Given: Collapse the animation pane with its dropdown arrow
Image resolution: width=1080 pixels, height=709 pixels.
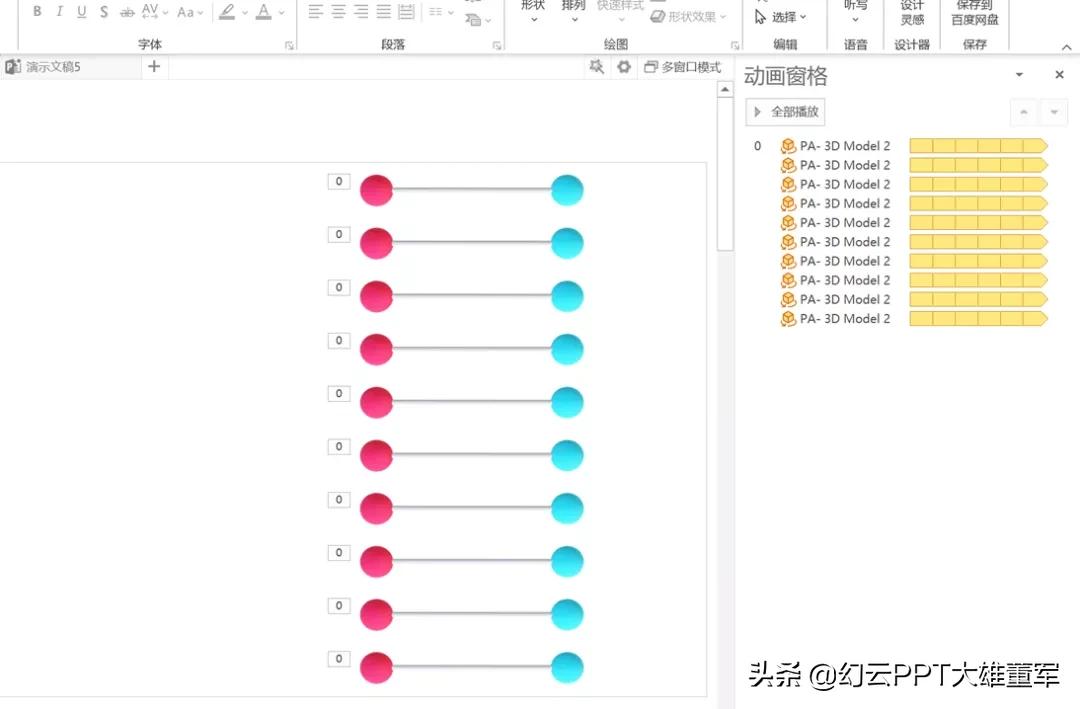Looking at the screenshot, I should [x=1019, y=74].
